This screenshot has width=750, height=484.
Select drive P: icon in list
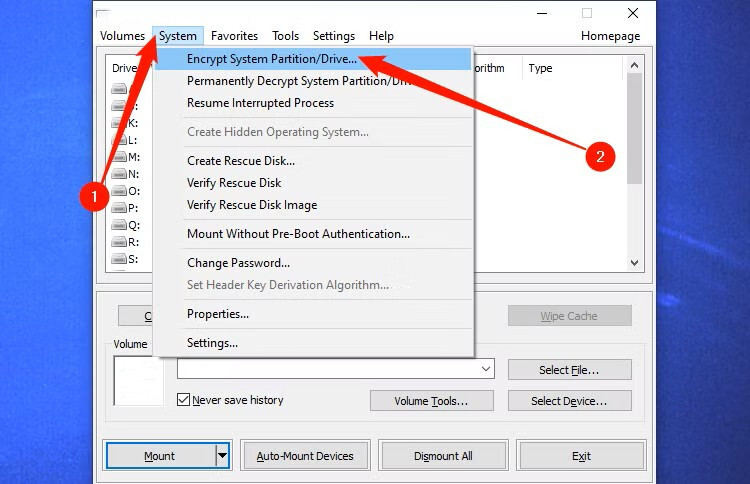point(119,208)
